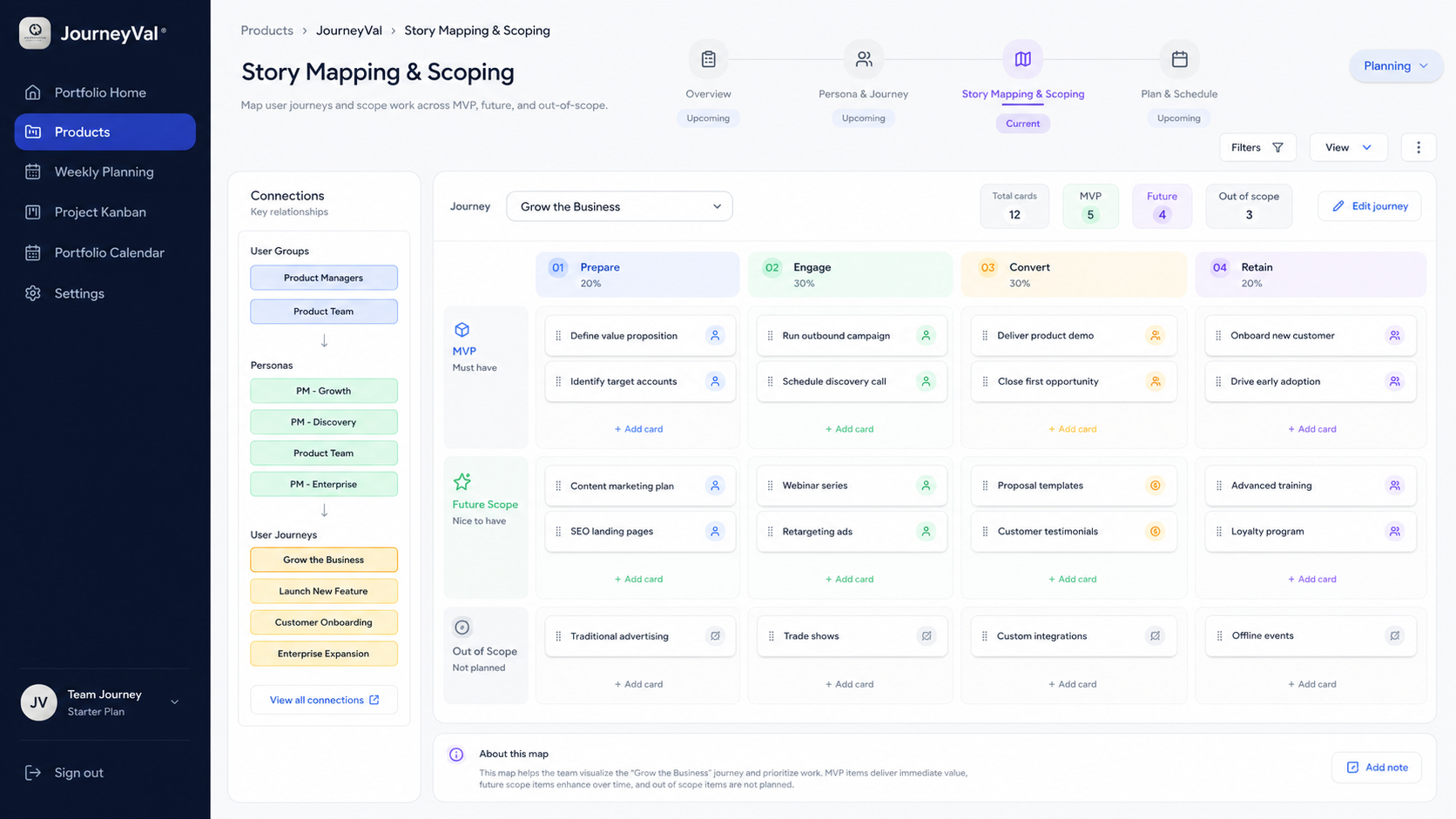Open the View dropdown
Viewport: 1456px width, 819px height.
(1348, 147)
